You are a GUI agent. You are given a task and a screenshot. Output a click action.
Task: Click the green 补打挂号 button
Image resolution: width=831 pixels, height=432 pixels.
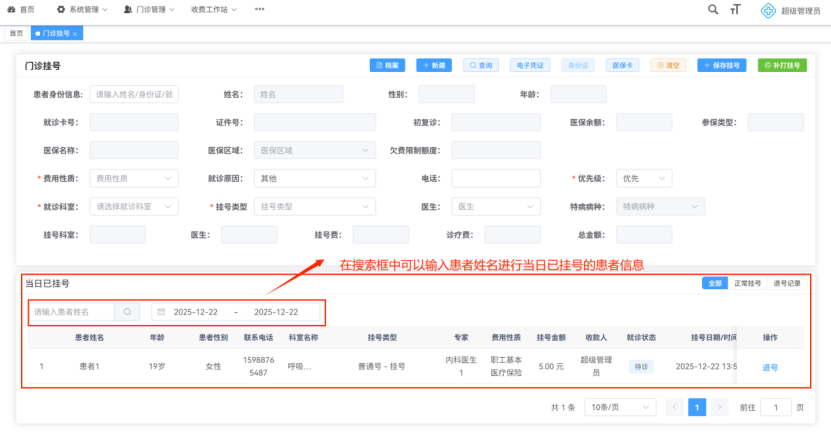pos(782,65)
